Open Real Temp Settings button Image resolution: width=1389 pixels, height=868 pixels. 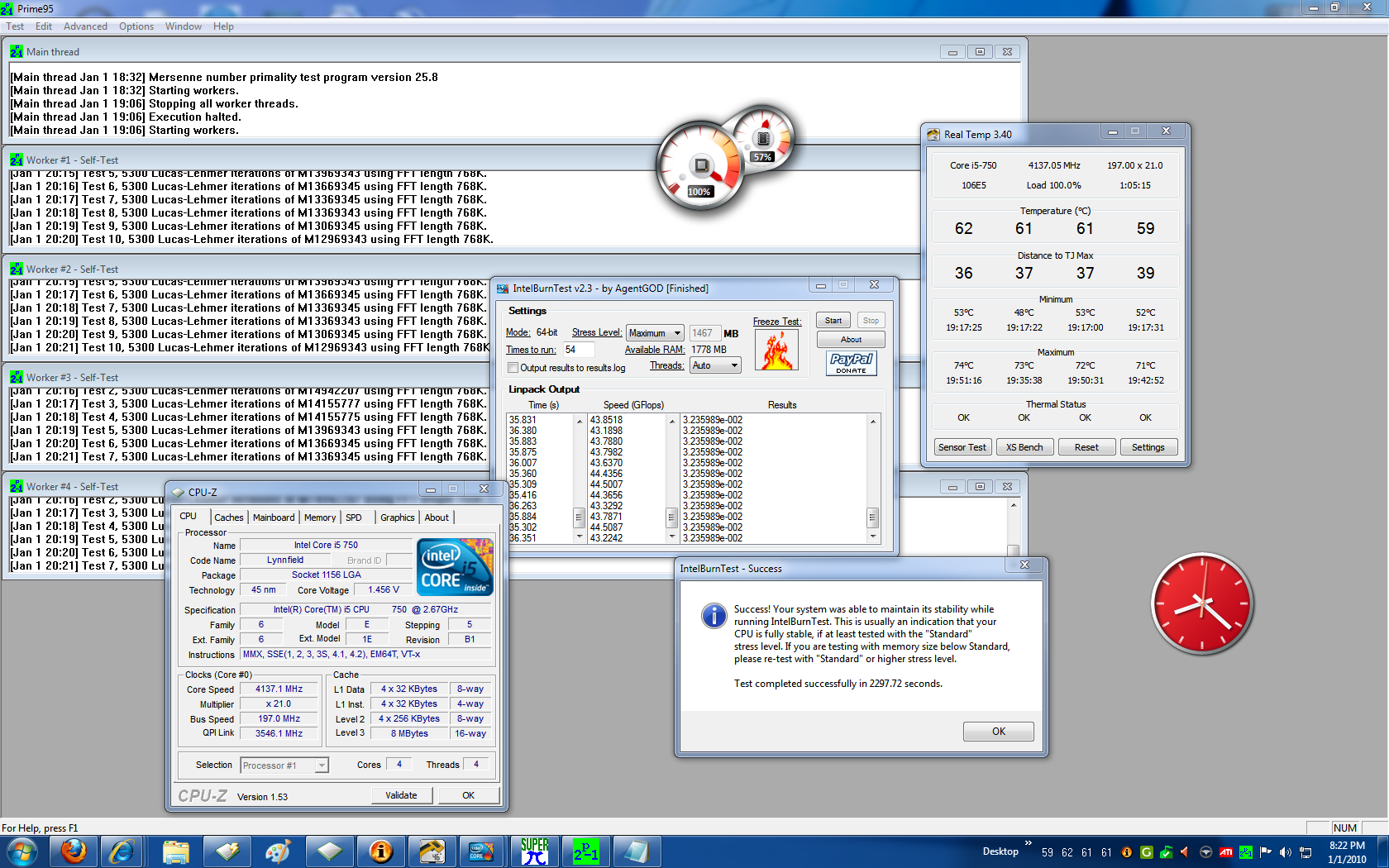[x=1148, y=447]
